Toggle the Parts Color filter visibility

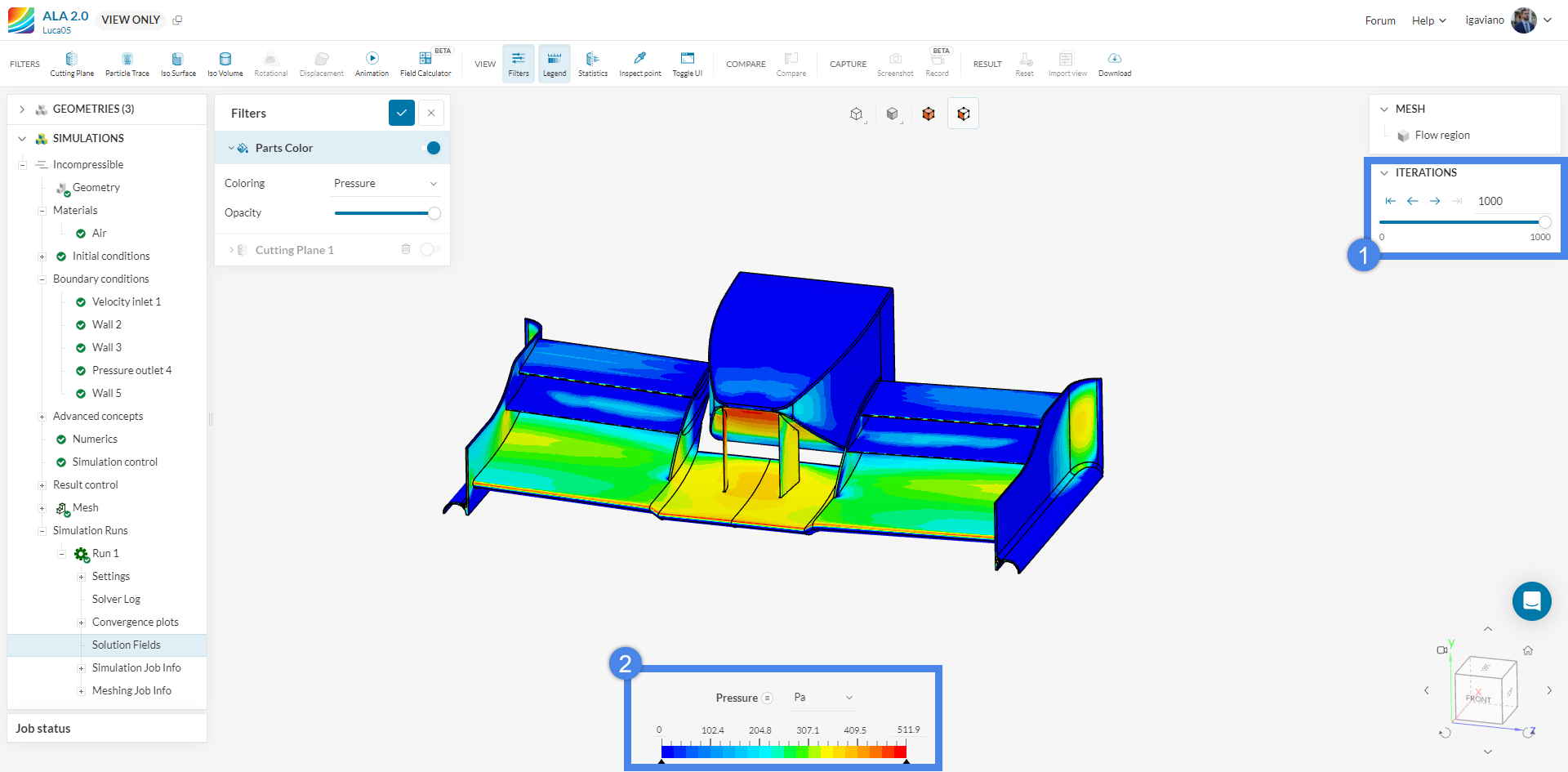coord(432,148)
